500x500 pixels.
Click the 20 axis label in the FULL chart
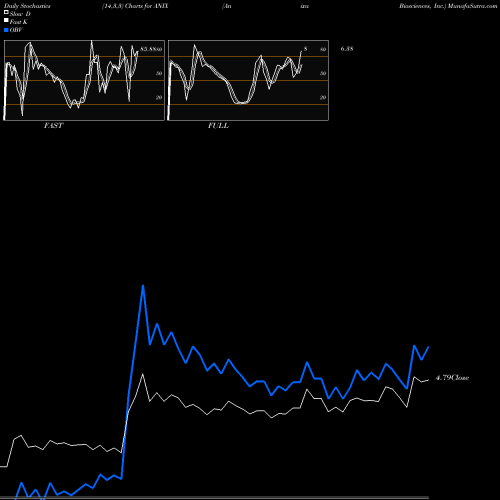(x=323, y=97)
